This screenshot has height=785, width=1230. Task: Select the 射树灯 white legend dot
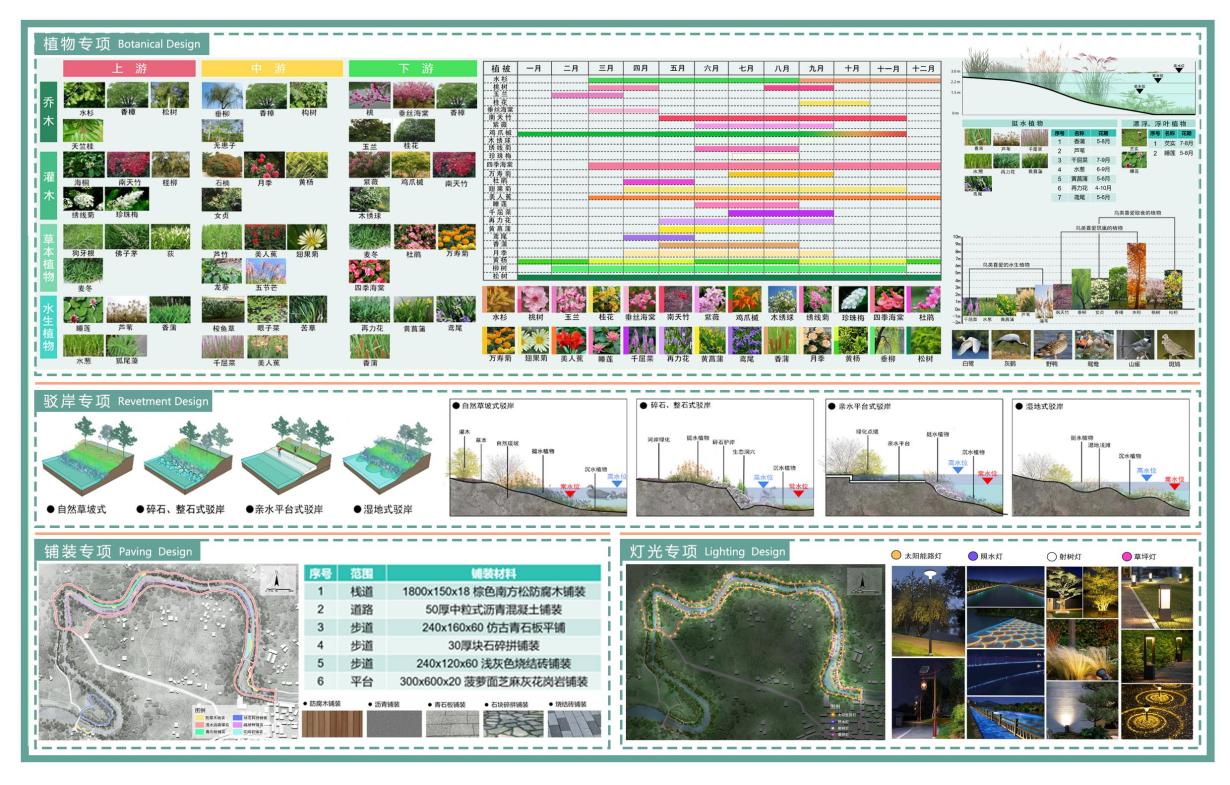point(1051,555)
